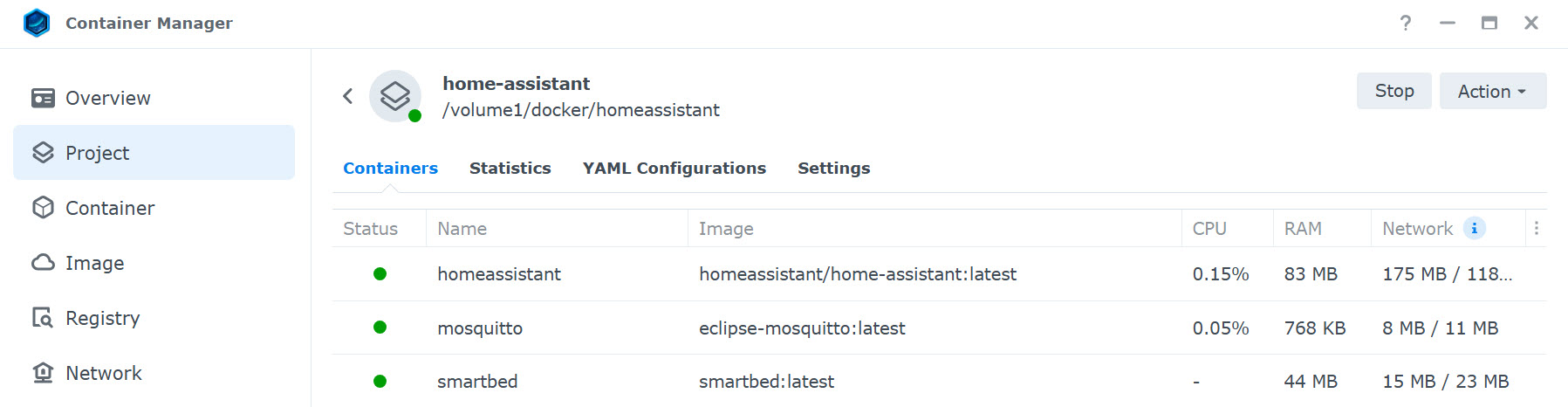Select the smartbed container row
Image resolution: width=1568 pixels, height=407 pixels.
(939, 381)
